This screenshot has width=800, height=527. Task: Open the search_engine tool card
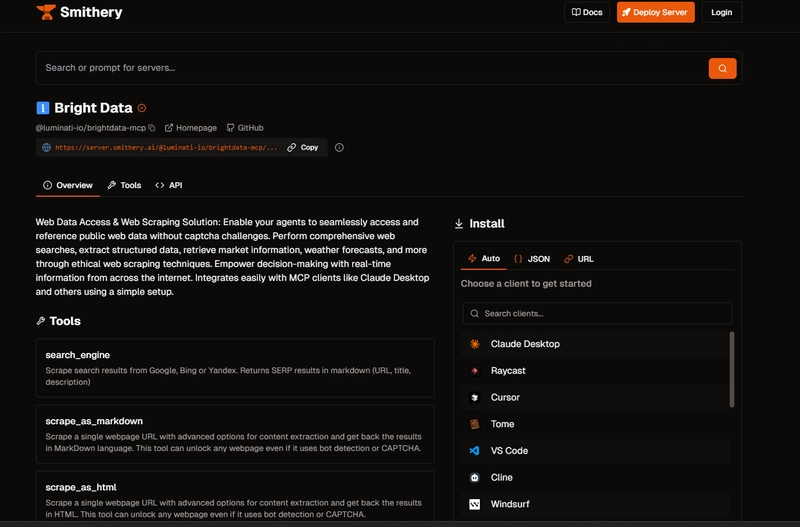tap(235, 368)
